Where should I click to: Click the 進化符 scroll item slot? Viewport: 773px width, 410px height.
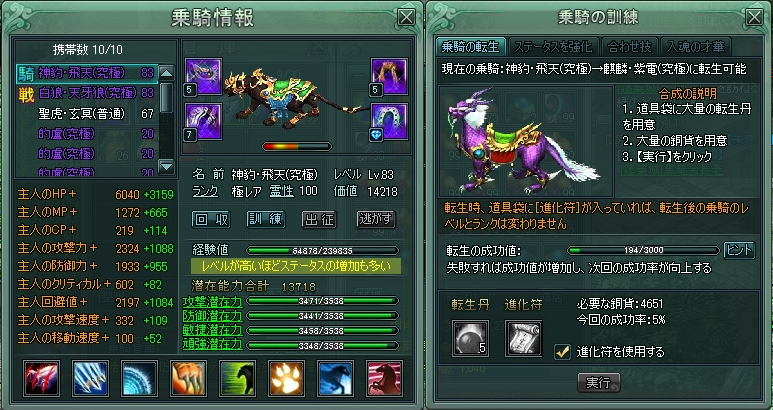524,338
